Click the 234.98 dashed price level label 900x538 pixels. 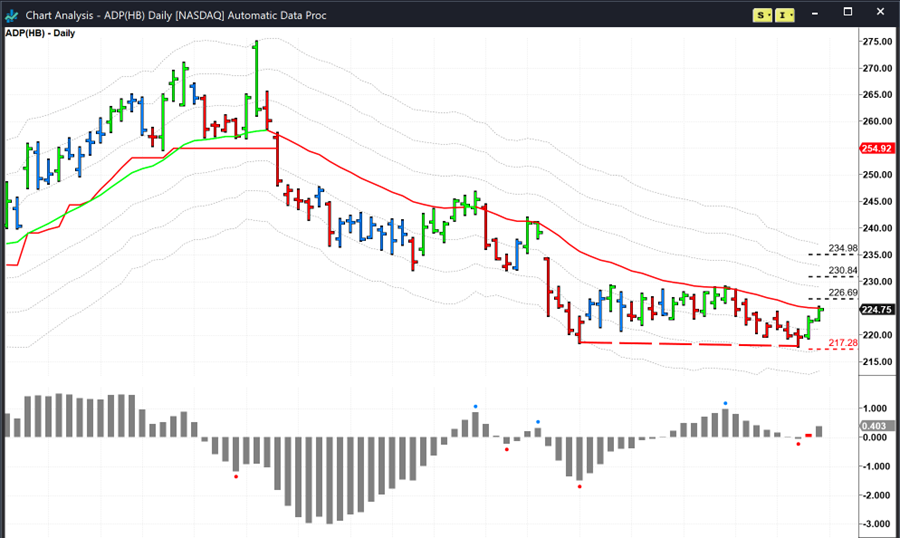[x=843, y=248]
